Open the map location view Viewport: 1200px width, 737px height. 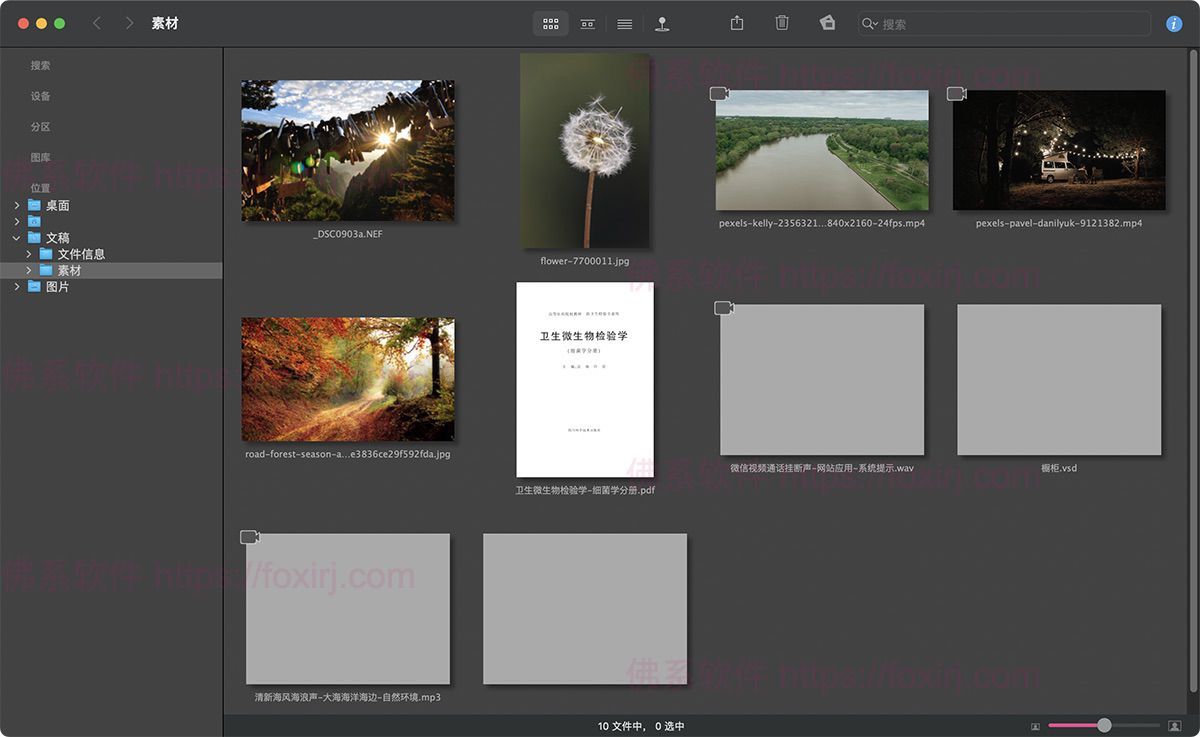tap(662, 24)
